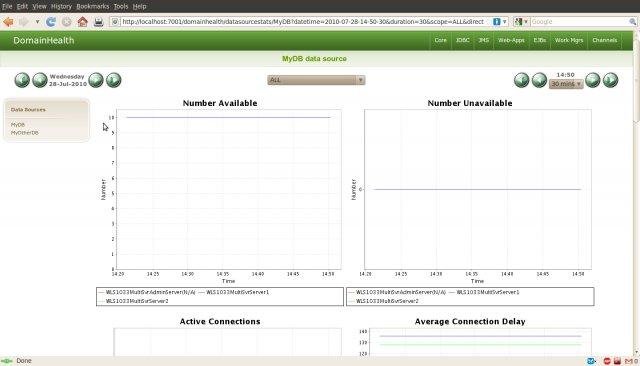Open the Web-Apps section
Viewport: 640px width, 366px height.
pyautogui.click(x=511, y=40)
